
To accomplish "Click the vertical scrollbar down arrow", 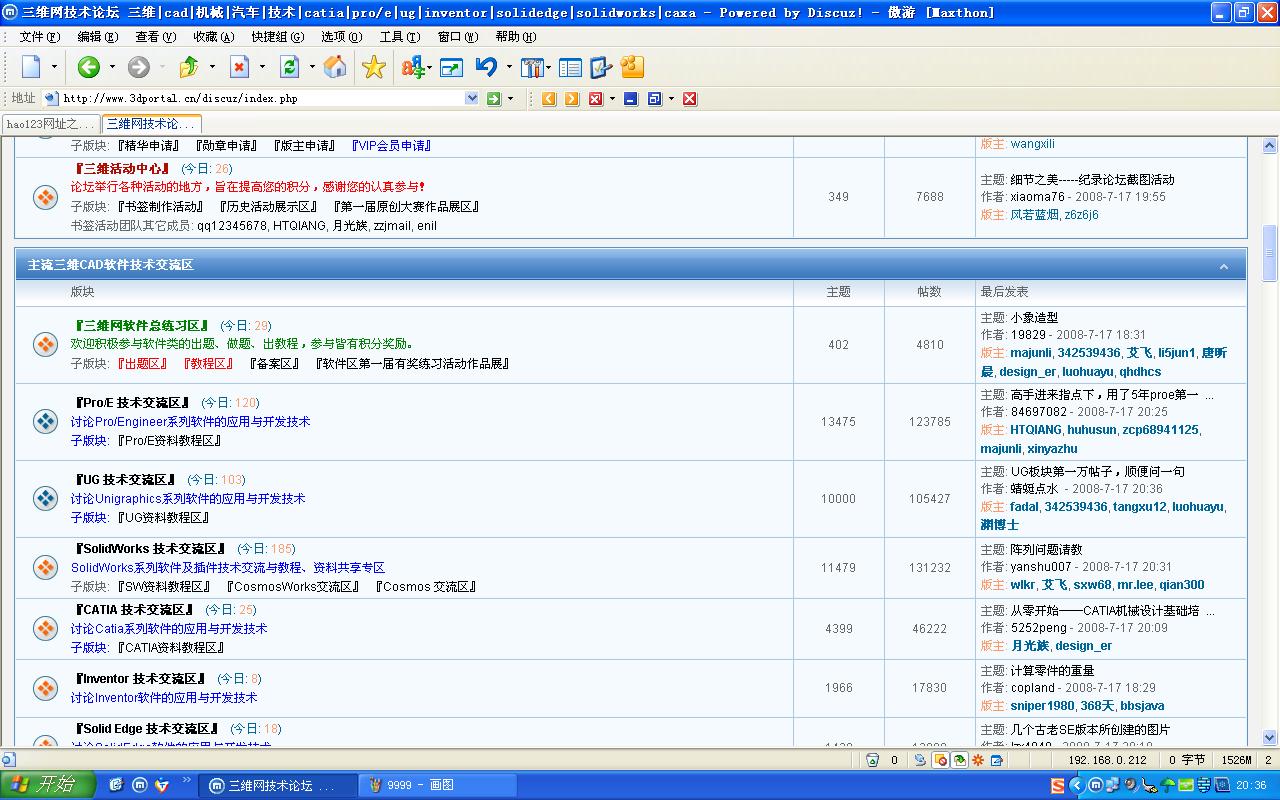I will (x=1270, y=737).
